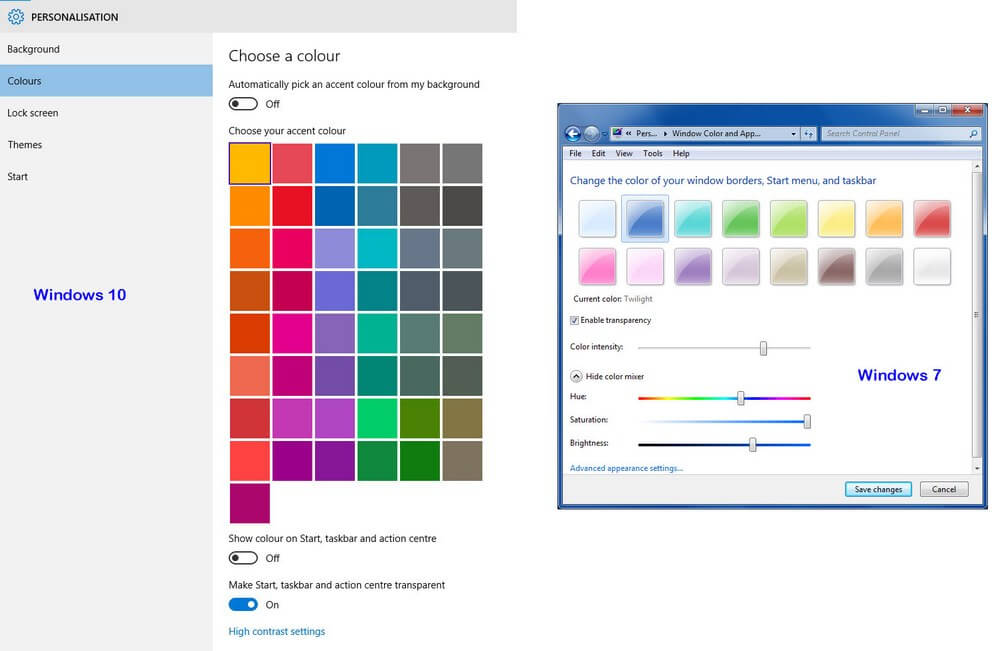
Task: Click the Saturation slider handle
Action: [807, 421]
